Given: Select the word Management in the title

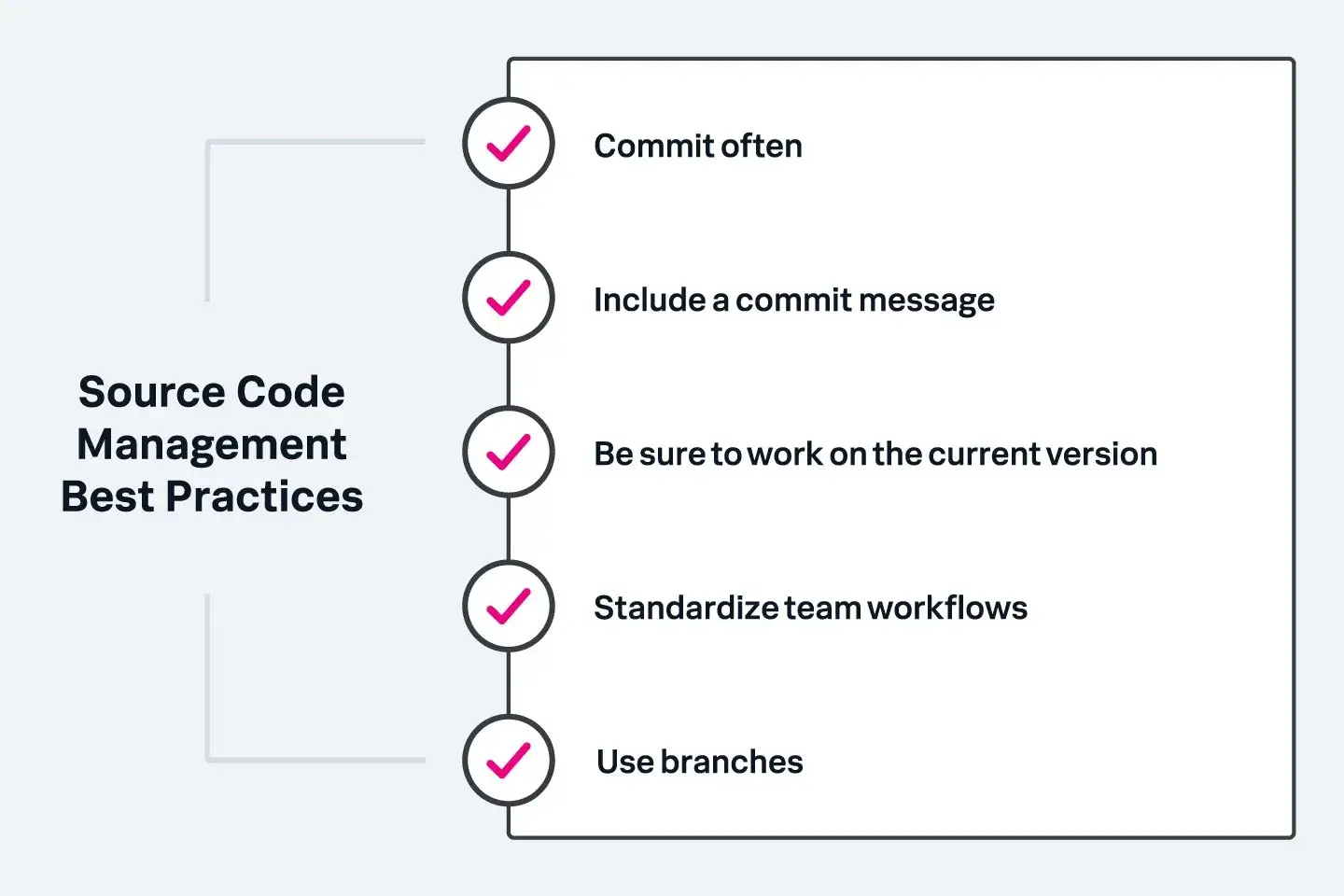Looking at the screenshot, I should pos(212,444).
